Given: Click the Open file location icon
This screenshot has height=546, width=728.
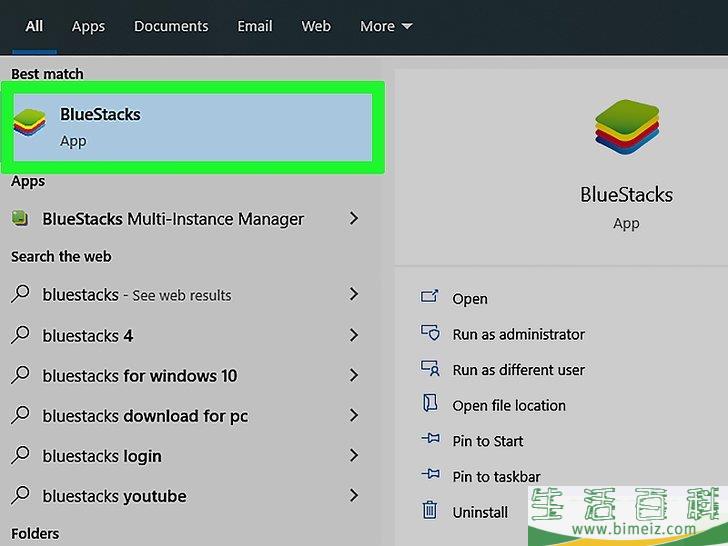Looking at the screenshot, I should click(430, 403).
